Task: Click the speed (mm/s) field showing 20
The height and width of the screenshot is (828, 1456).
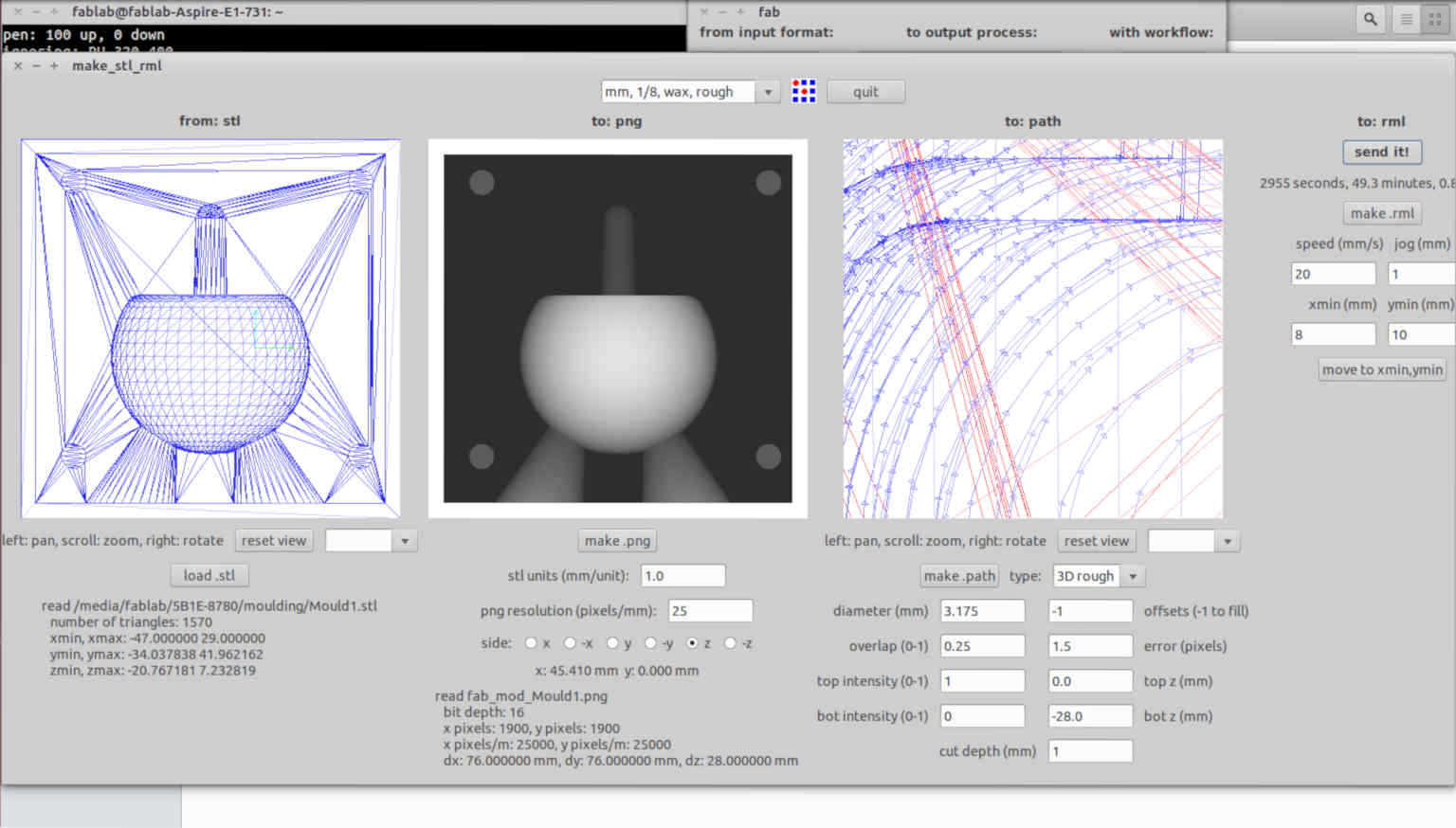Action: point(1334,274)
